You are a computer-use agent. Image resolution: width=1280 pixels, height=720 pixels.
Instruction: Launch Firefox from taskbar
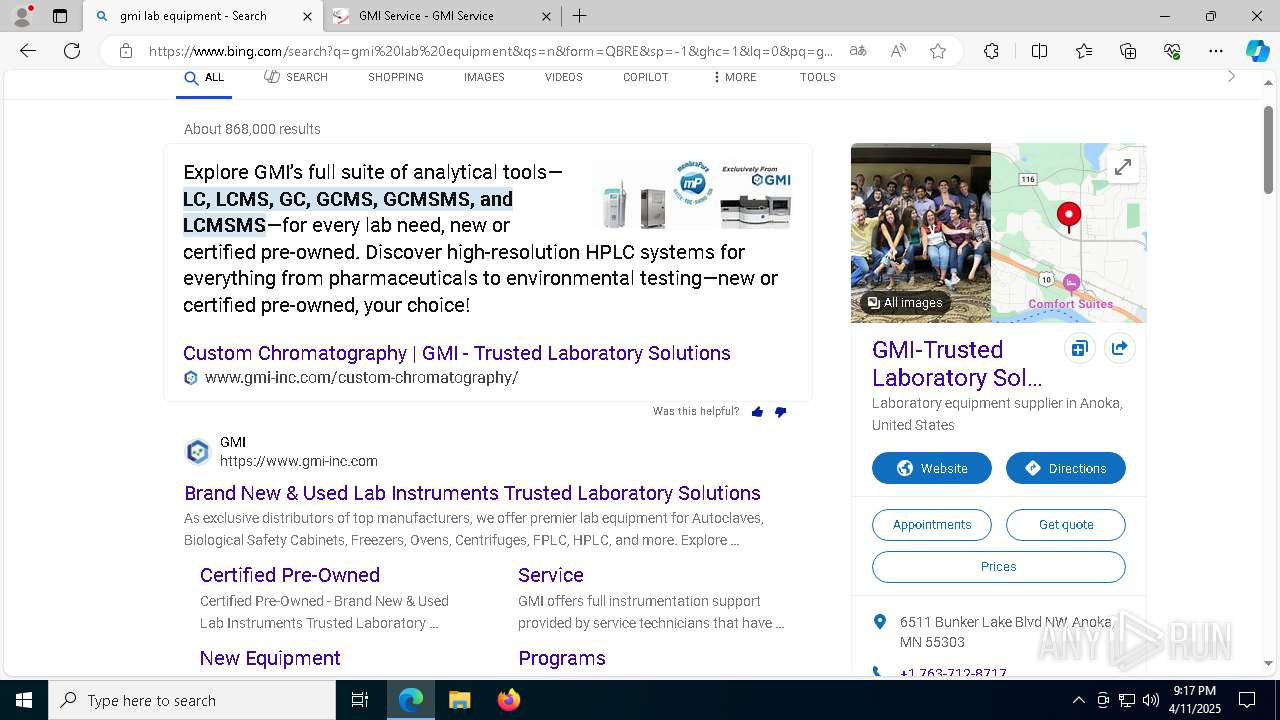coord(508,700)
